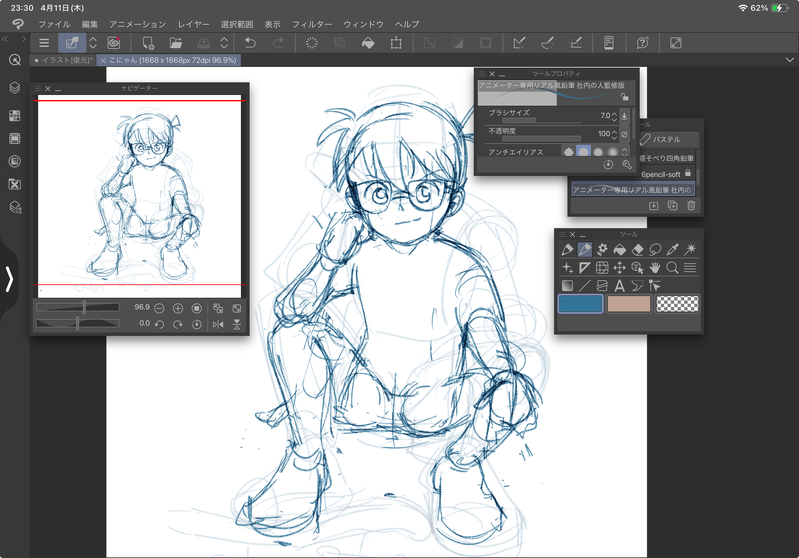Open the レイヤー menu
799x558 pixels.
[194, 24]
